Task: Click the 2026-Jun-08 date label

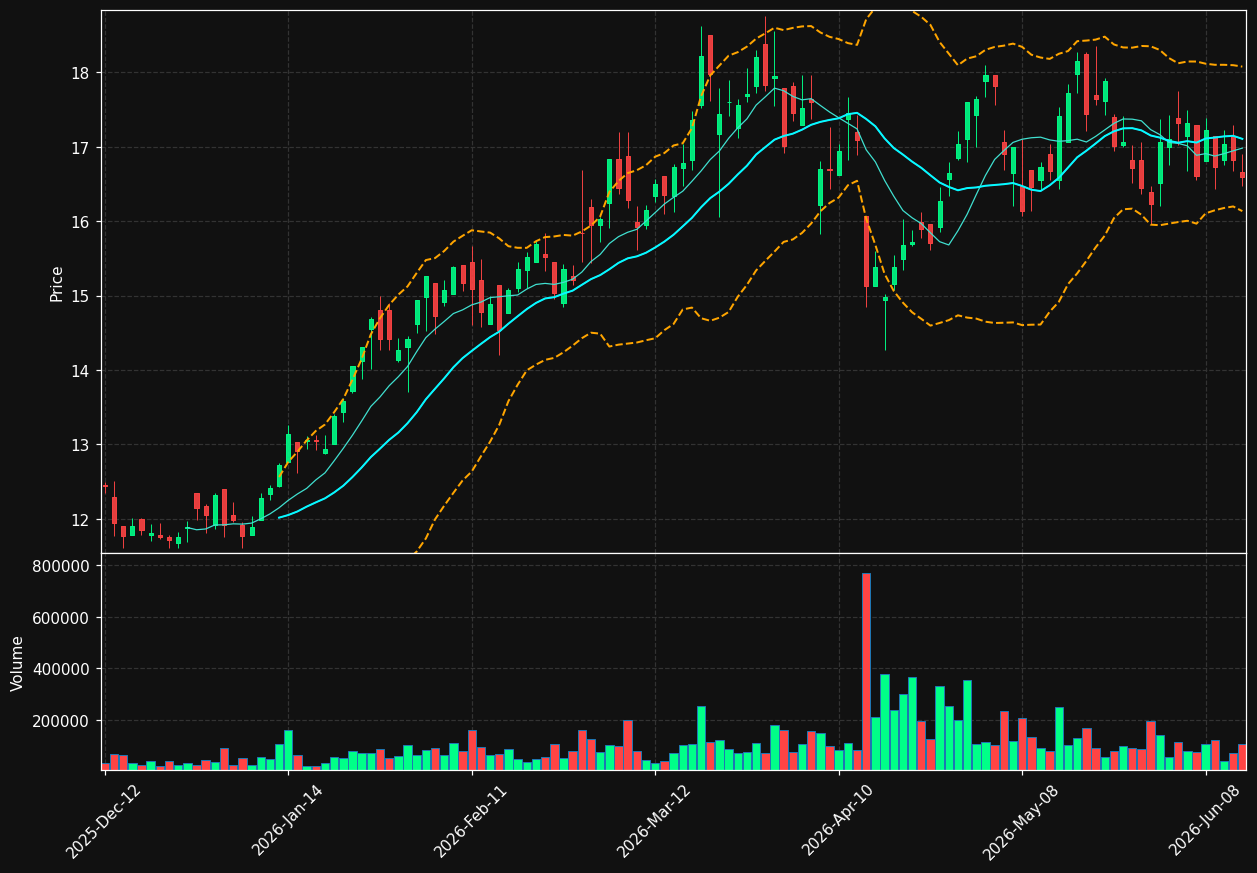Action: (1205, 821)
